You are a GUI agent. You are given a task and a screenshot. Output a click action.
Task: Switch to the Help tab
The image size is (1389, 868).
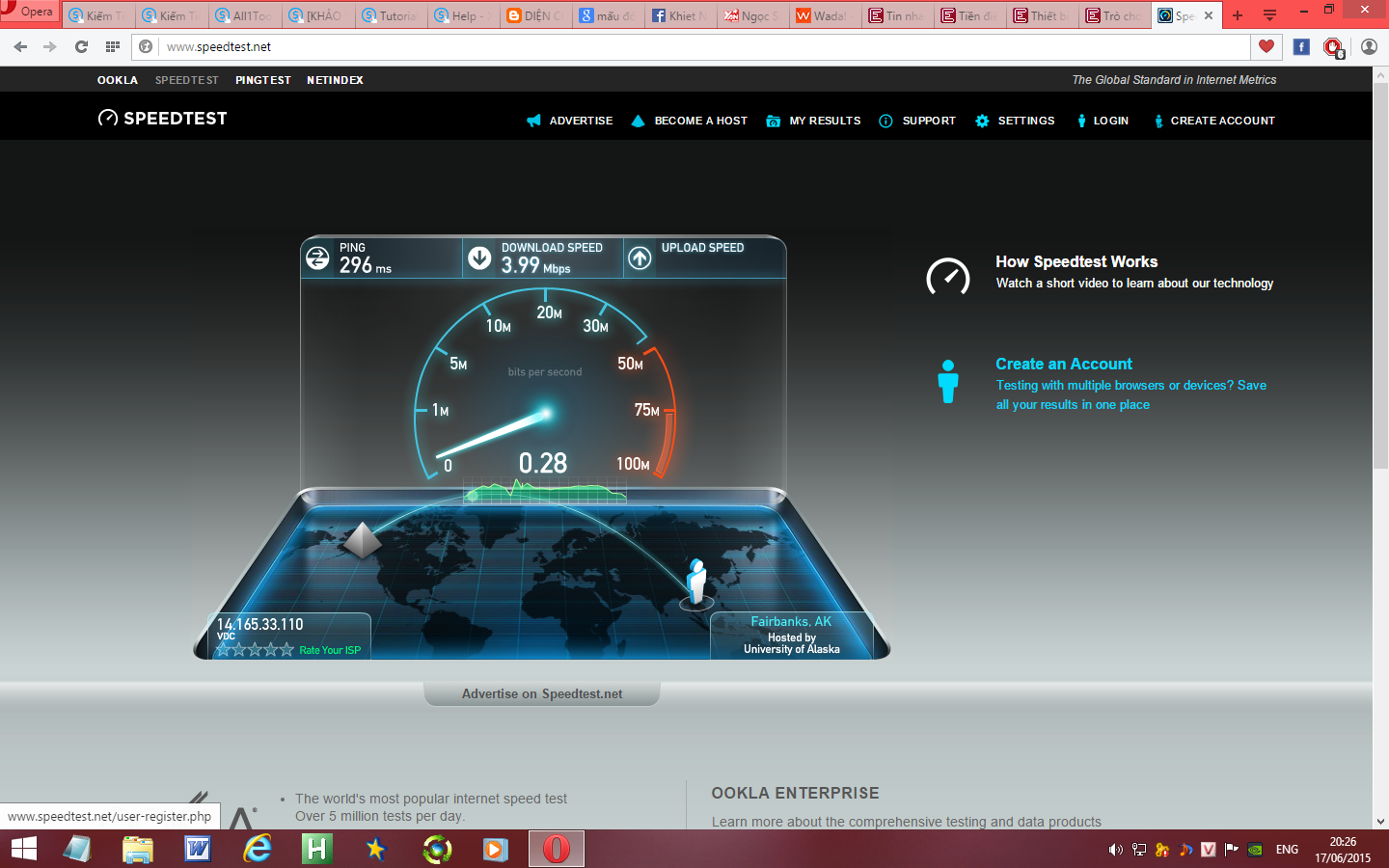464,15
